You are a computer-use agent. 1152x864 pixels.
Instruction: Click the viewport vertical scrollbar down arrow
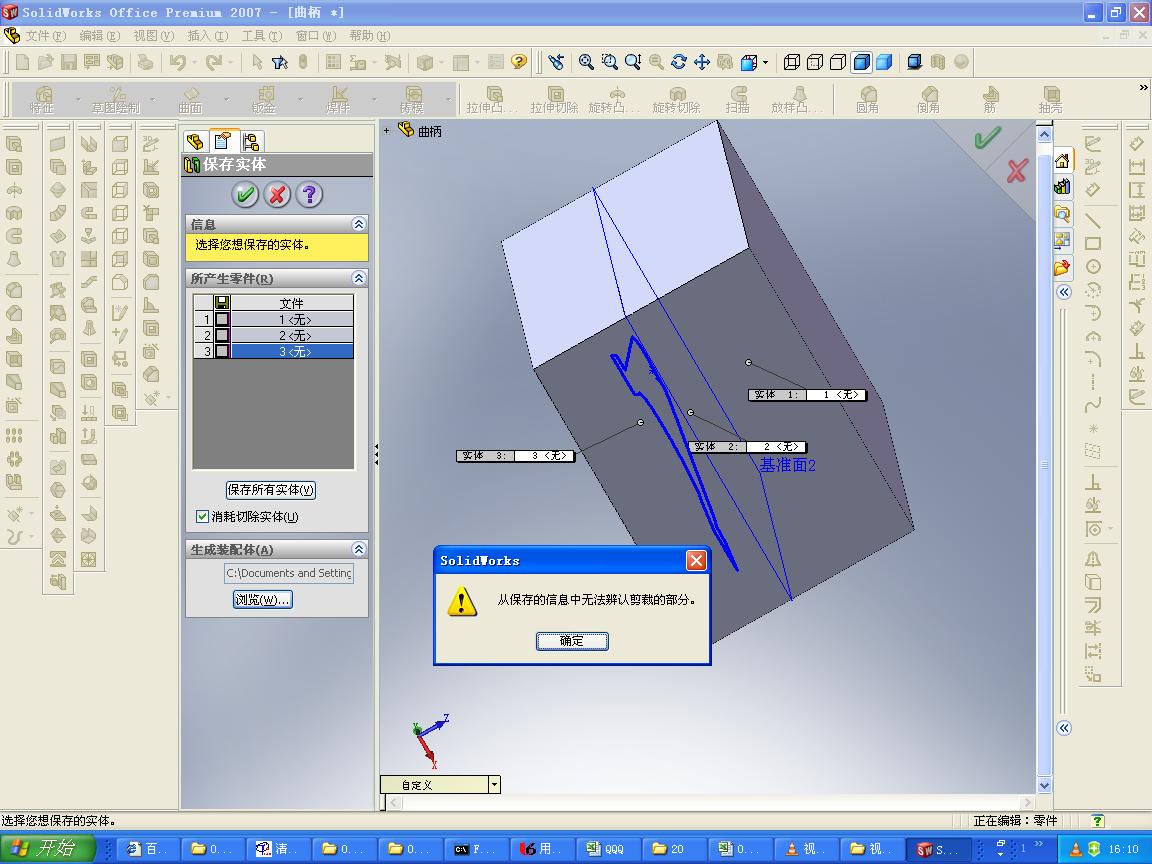1044,785
